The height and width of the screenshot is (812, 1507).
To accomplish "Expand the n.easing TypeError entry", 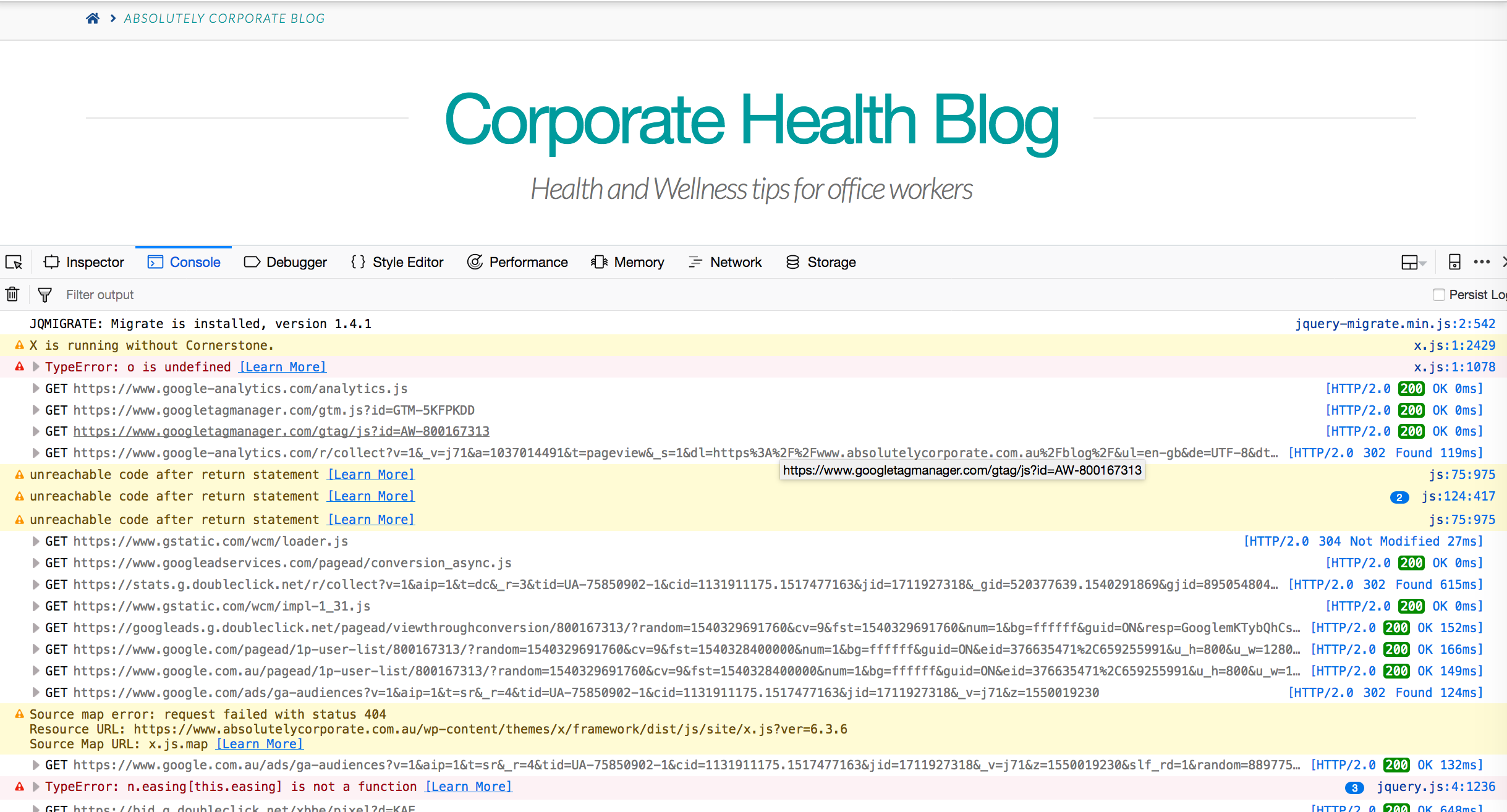I will [36, 787].
